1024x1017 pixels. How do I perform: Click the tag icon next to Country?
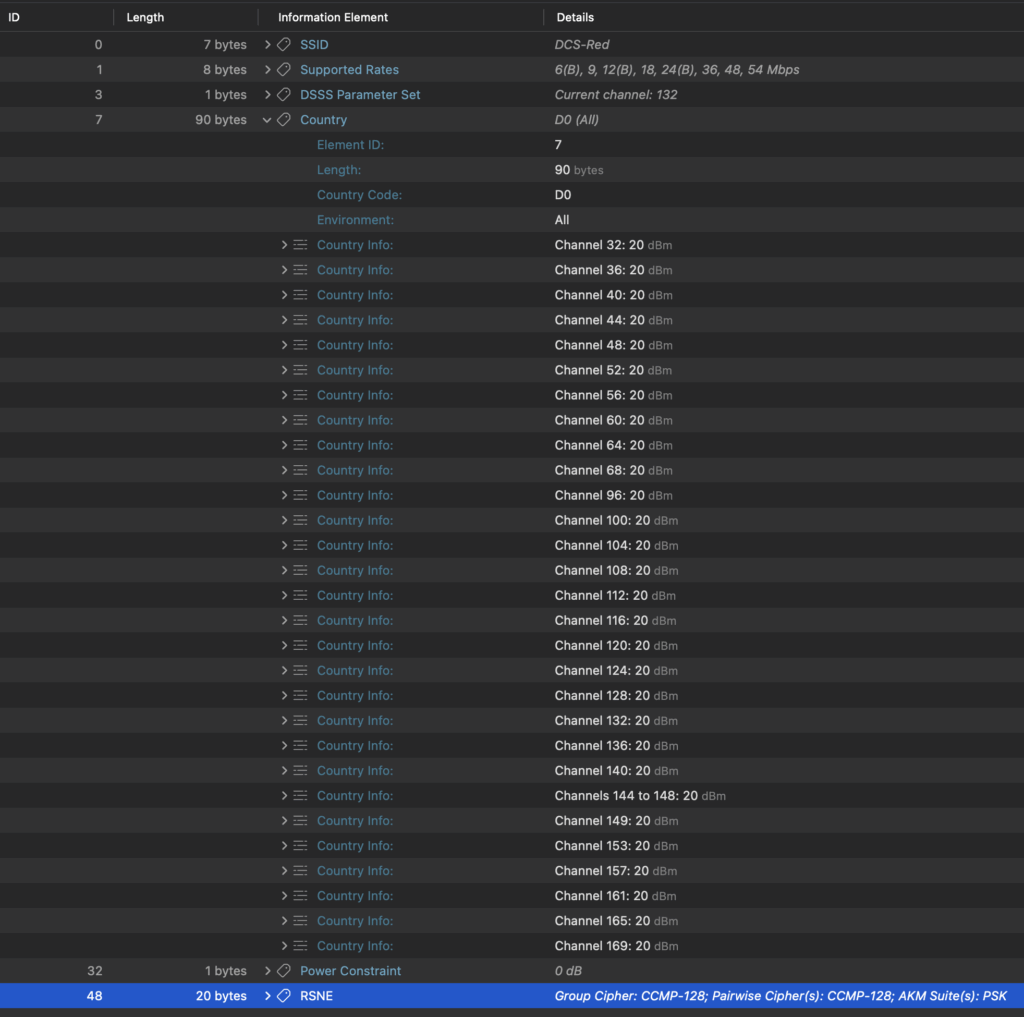point(284,120)
